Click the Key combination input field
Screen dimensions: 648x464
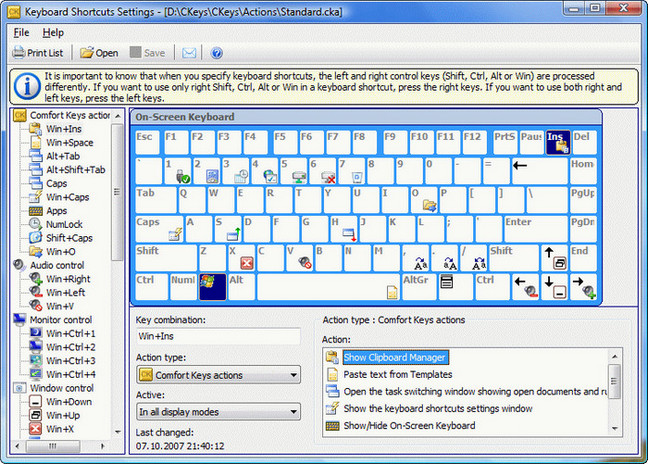217,337
